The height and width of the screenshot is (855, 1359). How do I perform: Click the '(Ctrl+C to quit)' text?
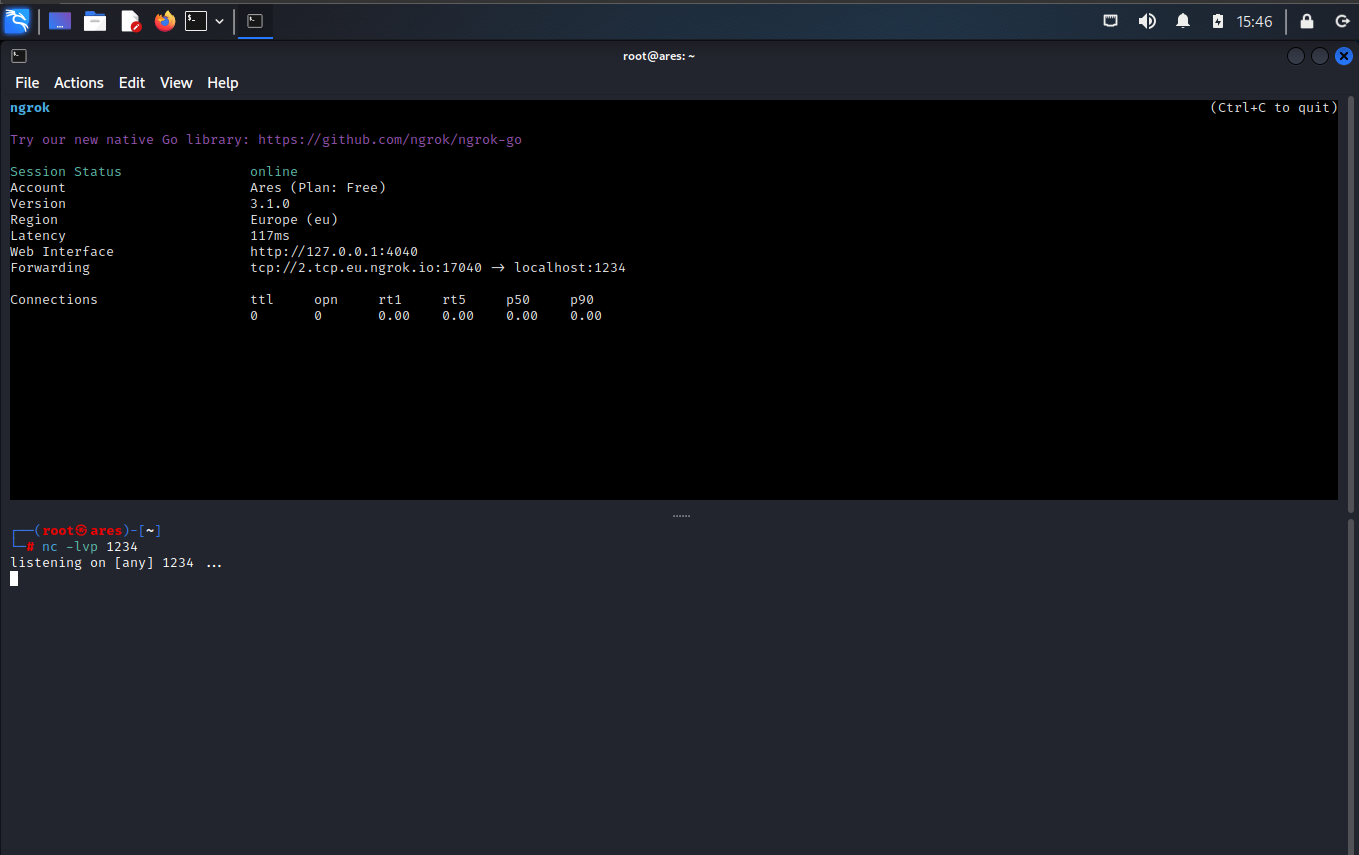[x=1274, y=108]
